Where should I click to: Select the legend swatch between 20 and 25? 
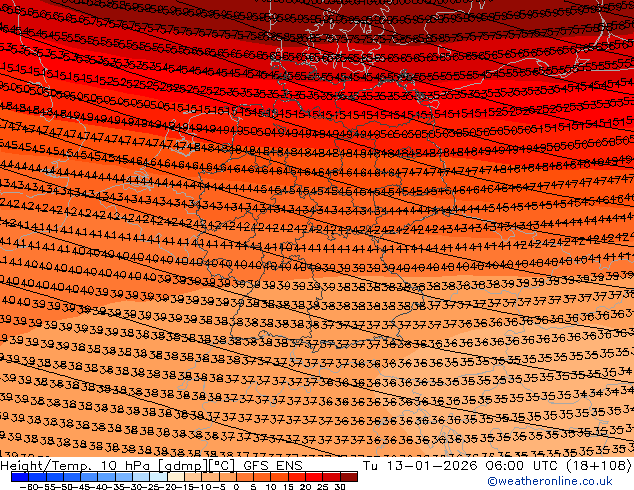[314, 477]
